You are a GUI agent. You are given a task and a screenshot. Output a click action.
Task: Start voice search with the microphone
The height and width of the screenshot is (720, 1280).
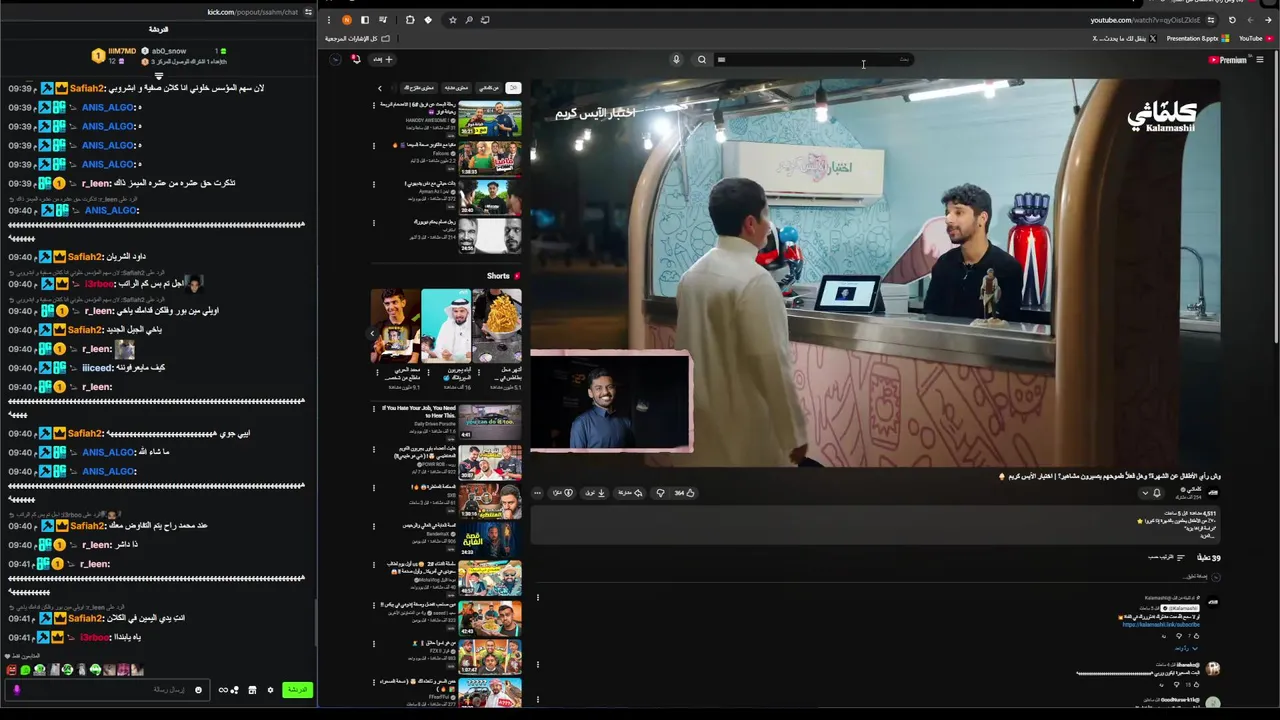[x=676, y=59]
